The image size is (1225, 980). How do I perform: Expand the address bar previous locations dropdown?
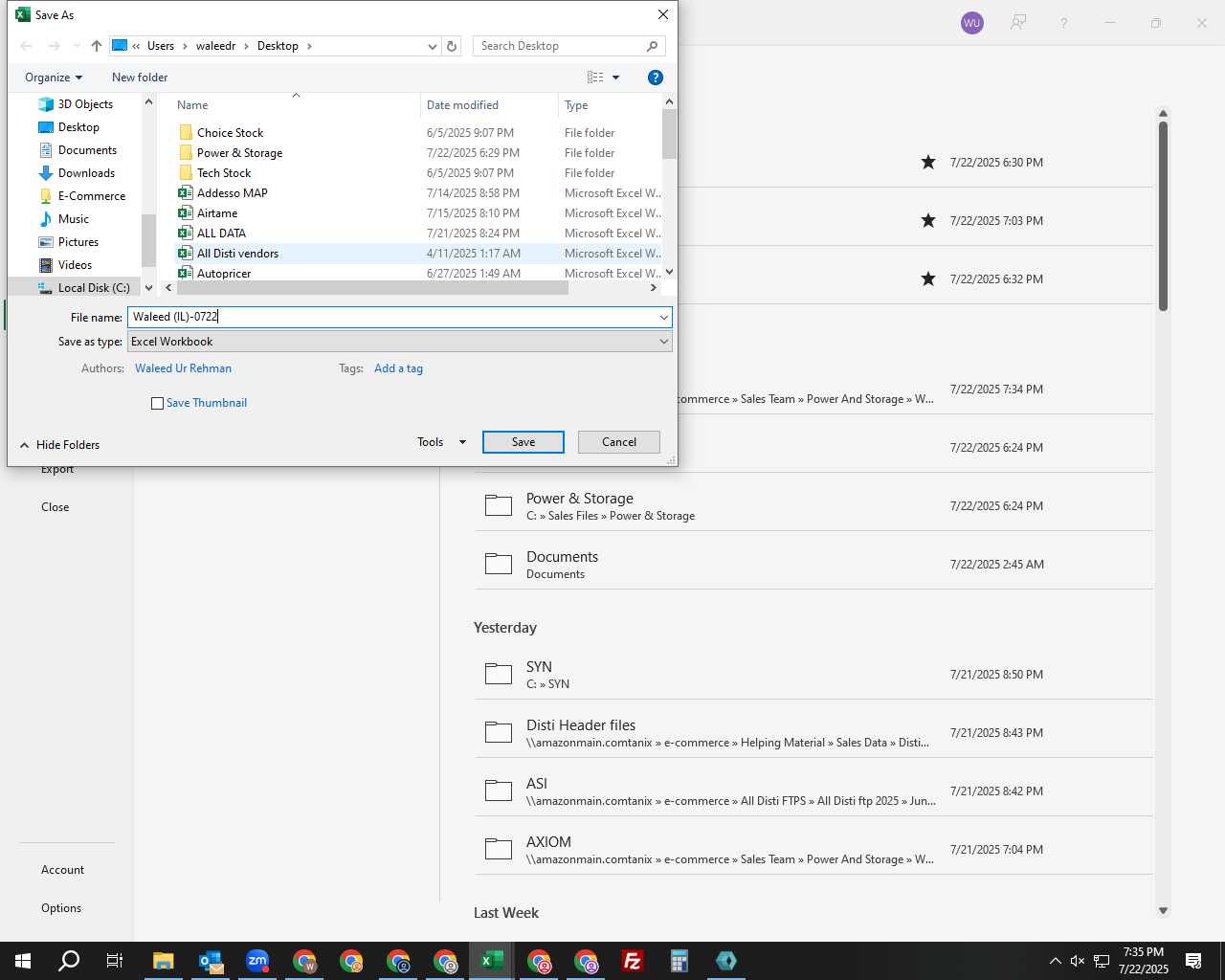point(432,46)
